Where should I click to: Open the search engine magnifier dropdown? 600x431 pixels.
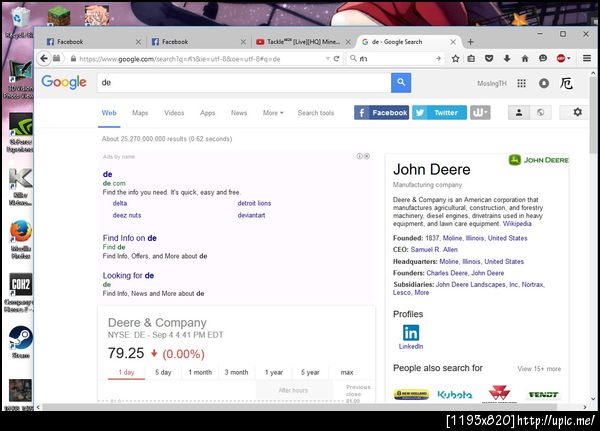(353, 58)
